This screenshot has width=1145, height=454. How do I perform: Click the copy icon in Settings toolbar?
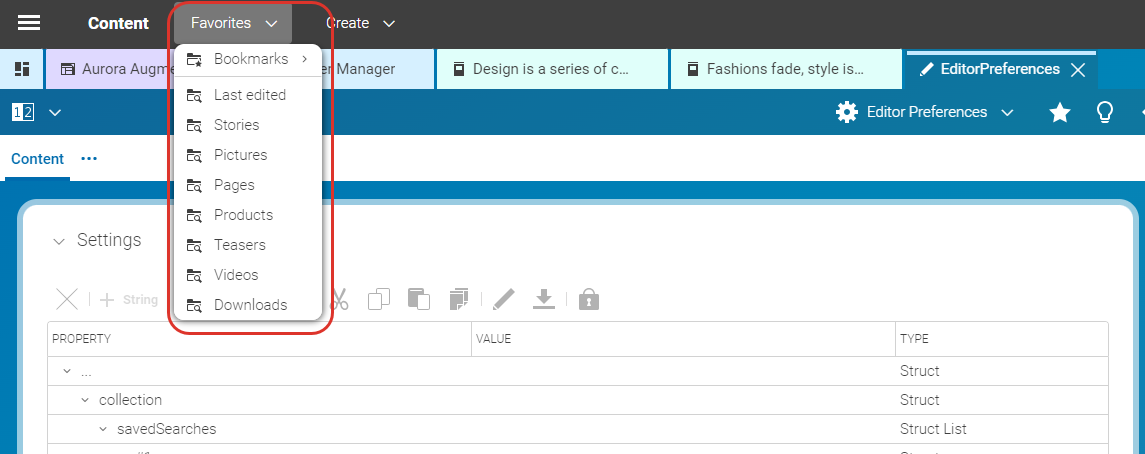tap(379, 299)
